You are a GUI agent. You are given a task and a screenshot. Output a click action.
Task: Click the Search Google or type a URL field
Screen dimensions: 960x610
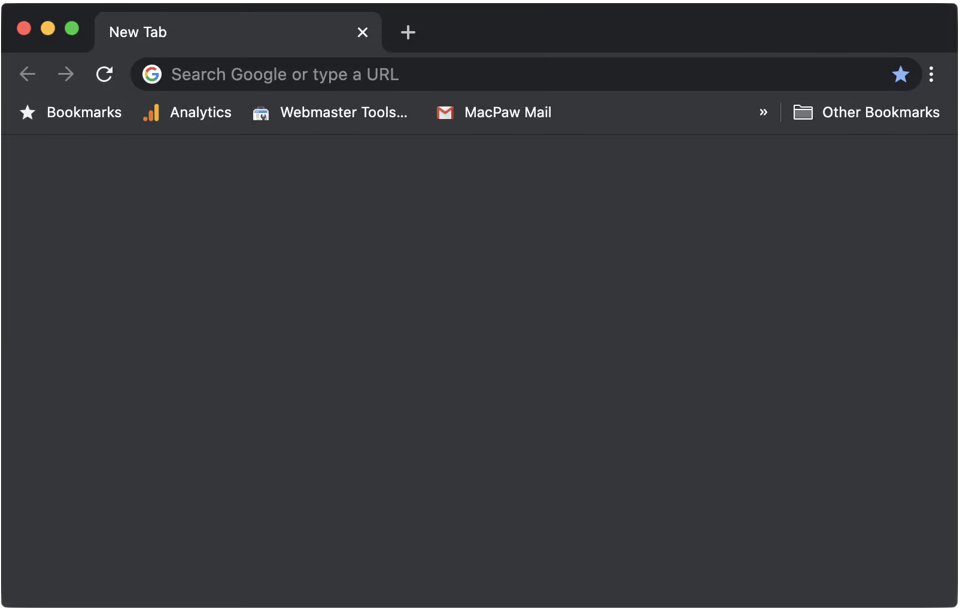[x=527, y=74]
